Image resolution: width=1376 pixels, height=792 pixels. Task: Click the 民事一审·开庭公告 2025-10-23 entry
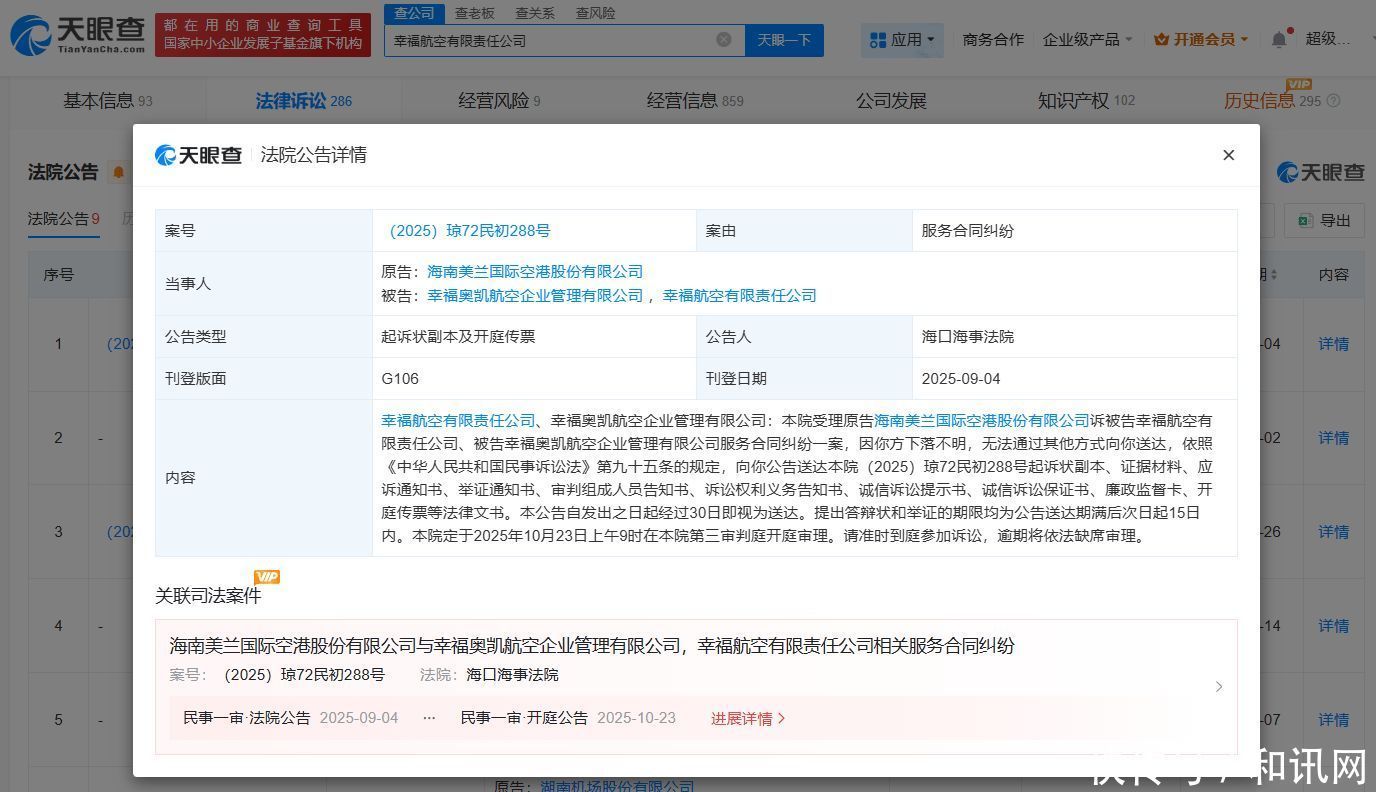point(568,718)
